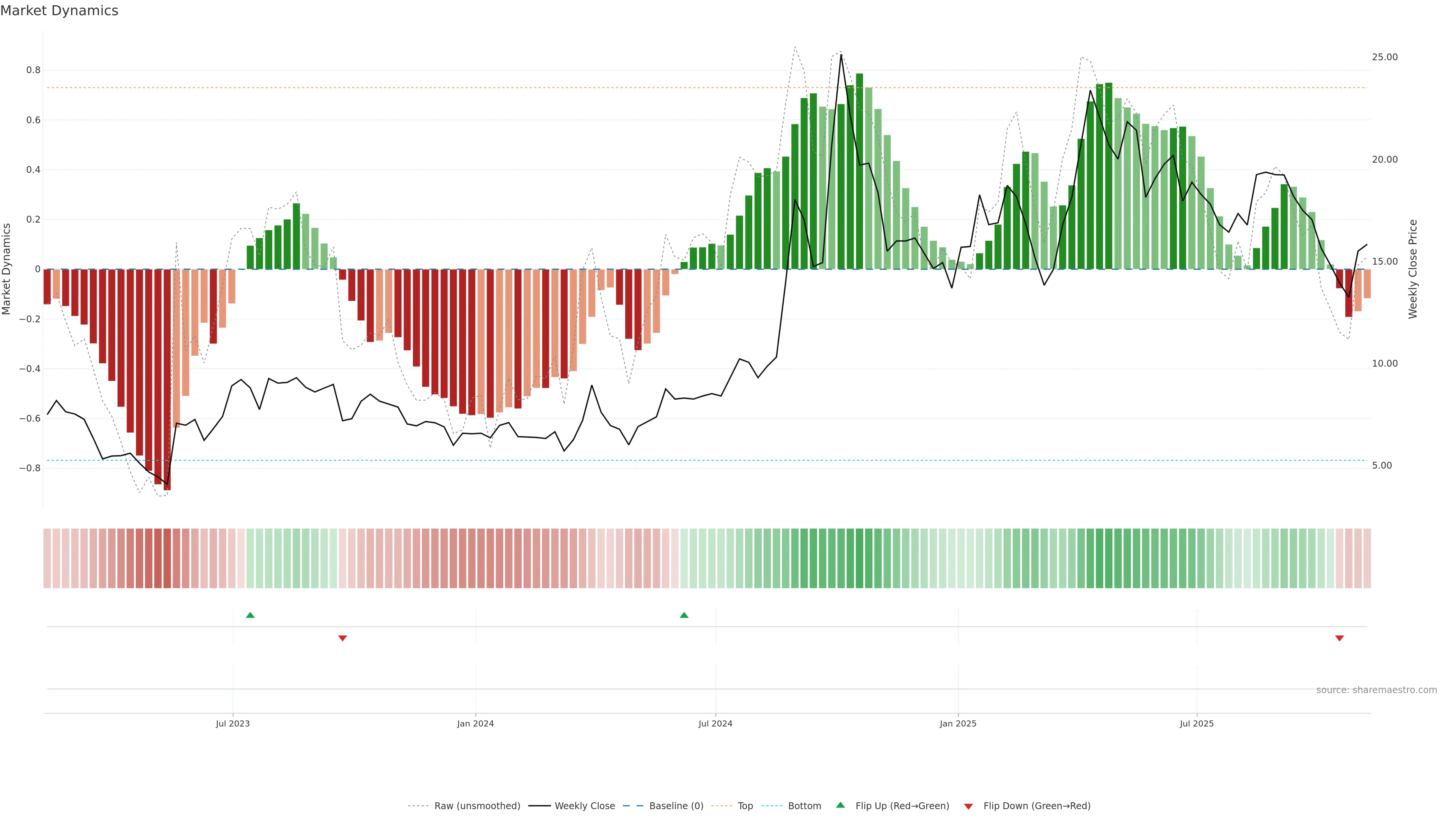Click the Jan 2024 axis label
Image resolution: width=1456 pixels, height=819 pixels.
475,723
